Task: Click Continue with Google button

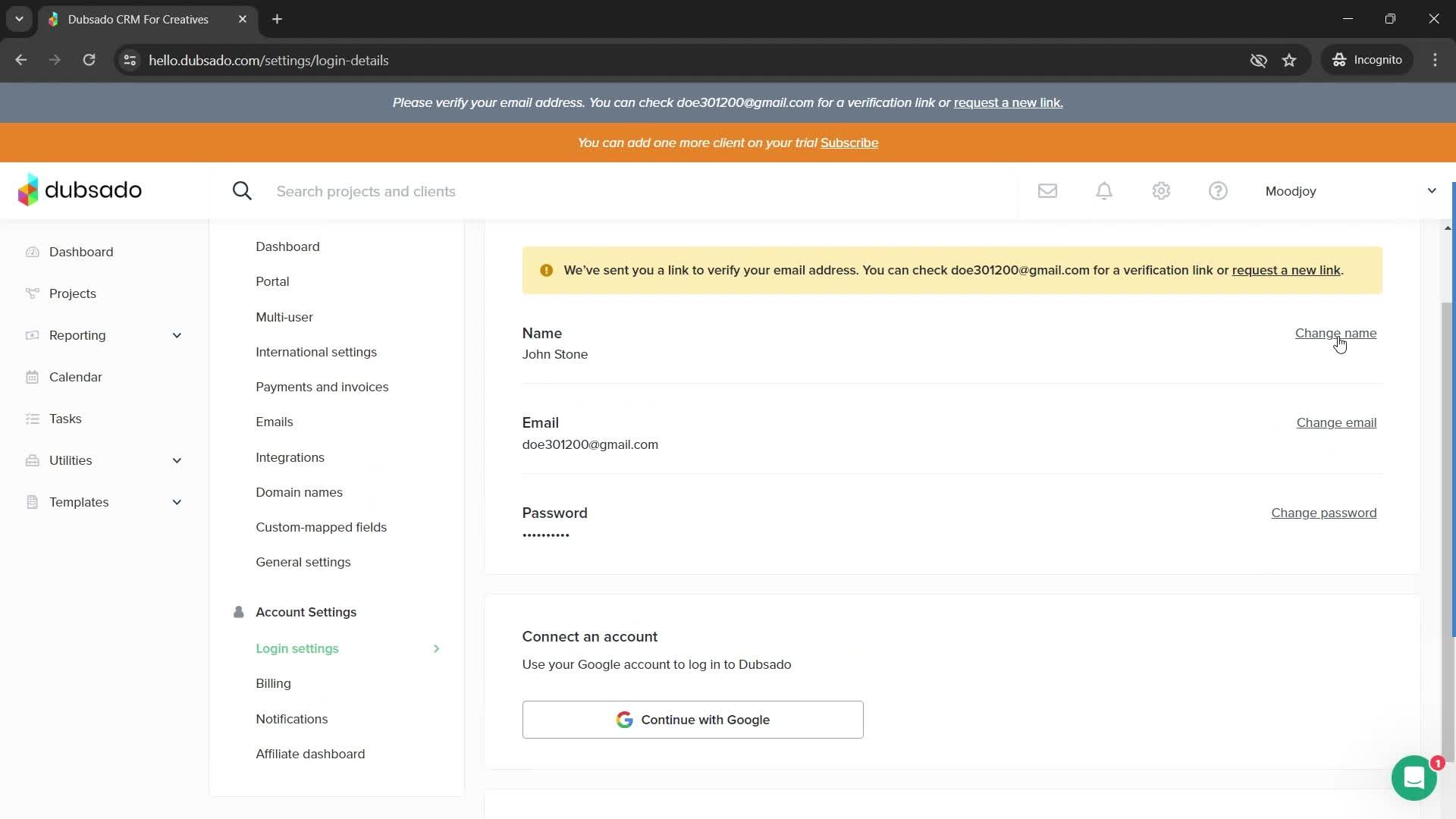Action: pos(692,720)
